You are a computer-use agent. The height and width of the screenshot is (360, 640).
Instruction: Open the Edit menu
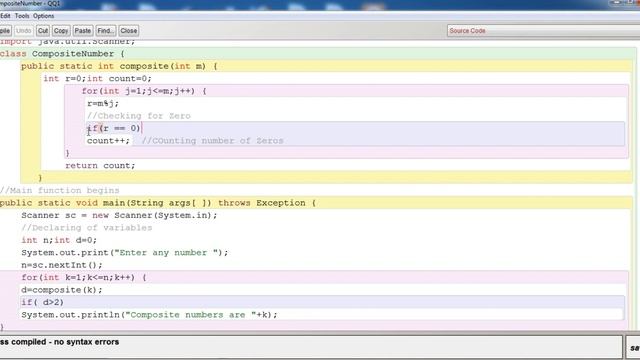(5, 16)
